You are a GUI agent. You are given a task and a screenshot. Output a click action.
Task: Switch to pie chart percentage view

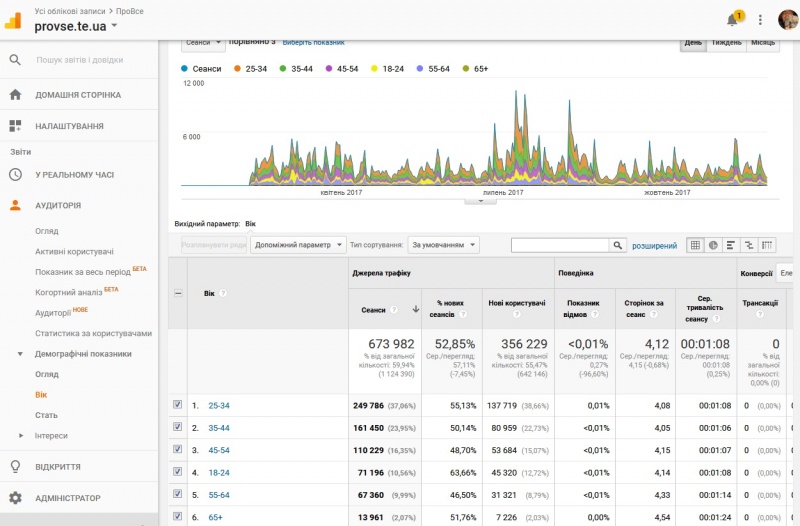[x=713, y=245]
